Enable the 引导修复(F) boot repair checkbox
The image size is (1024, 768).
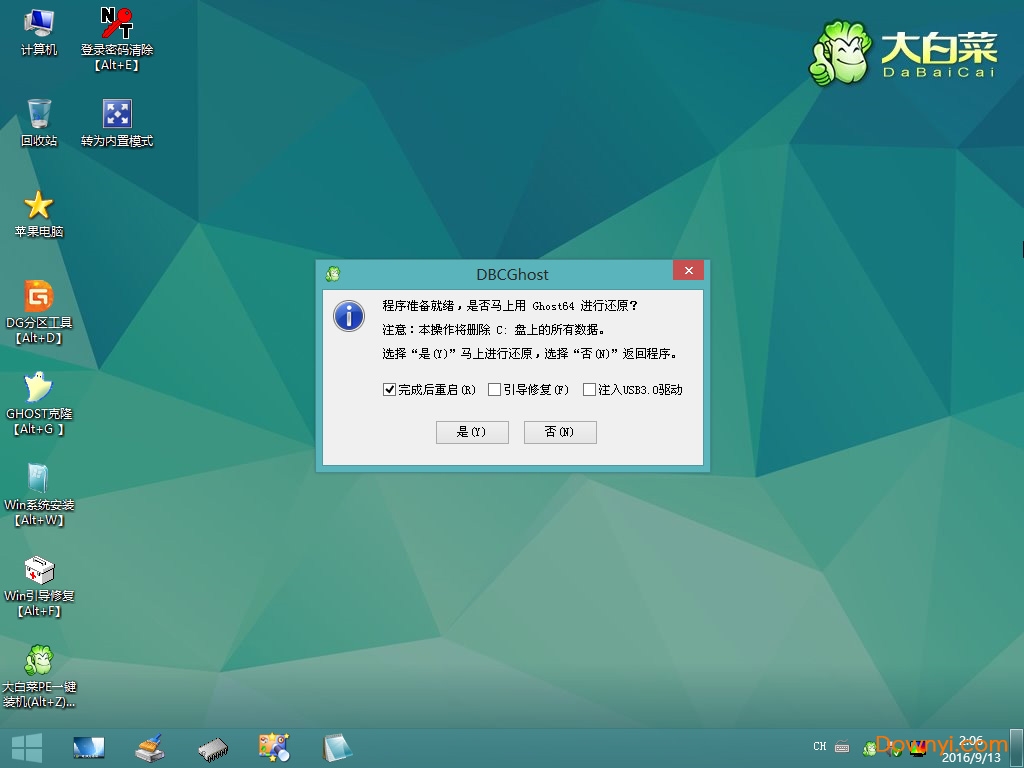tap(494, 389)
